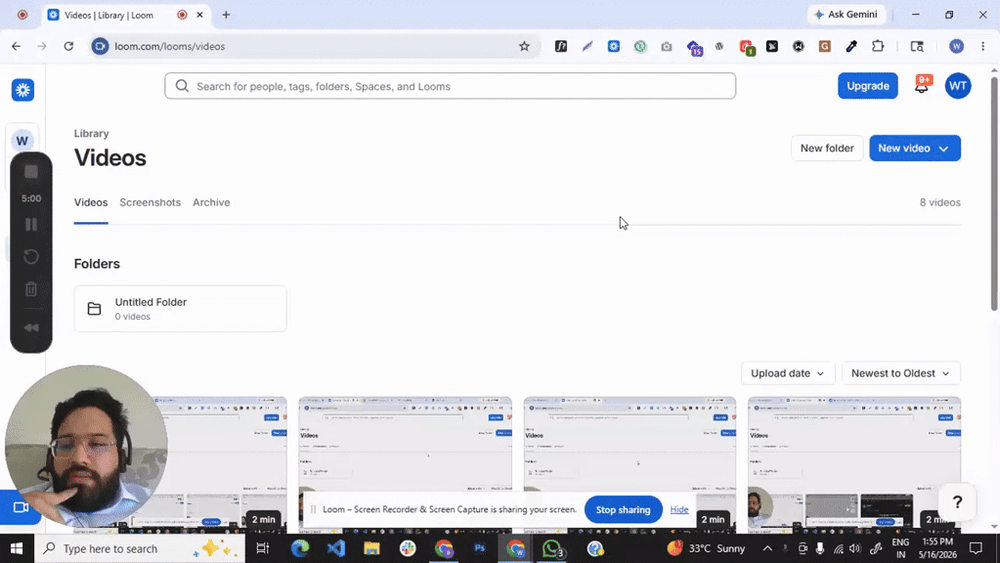The image size is (1000, 563).
Task: Open the third video thumbnail
Action: click(x=629, y=464)
